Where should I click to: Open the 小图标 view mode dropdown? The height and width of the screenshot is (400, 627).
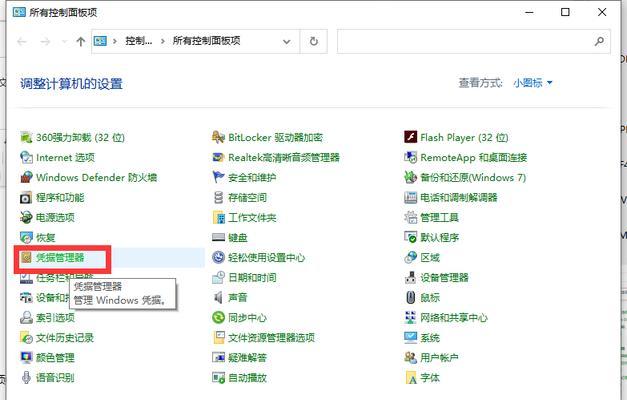[x=533, y=83]
